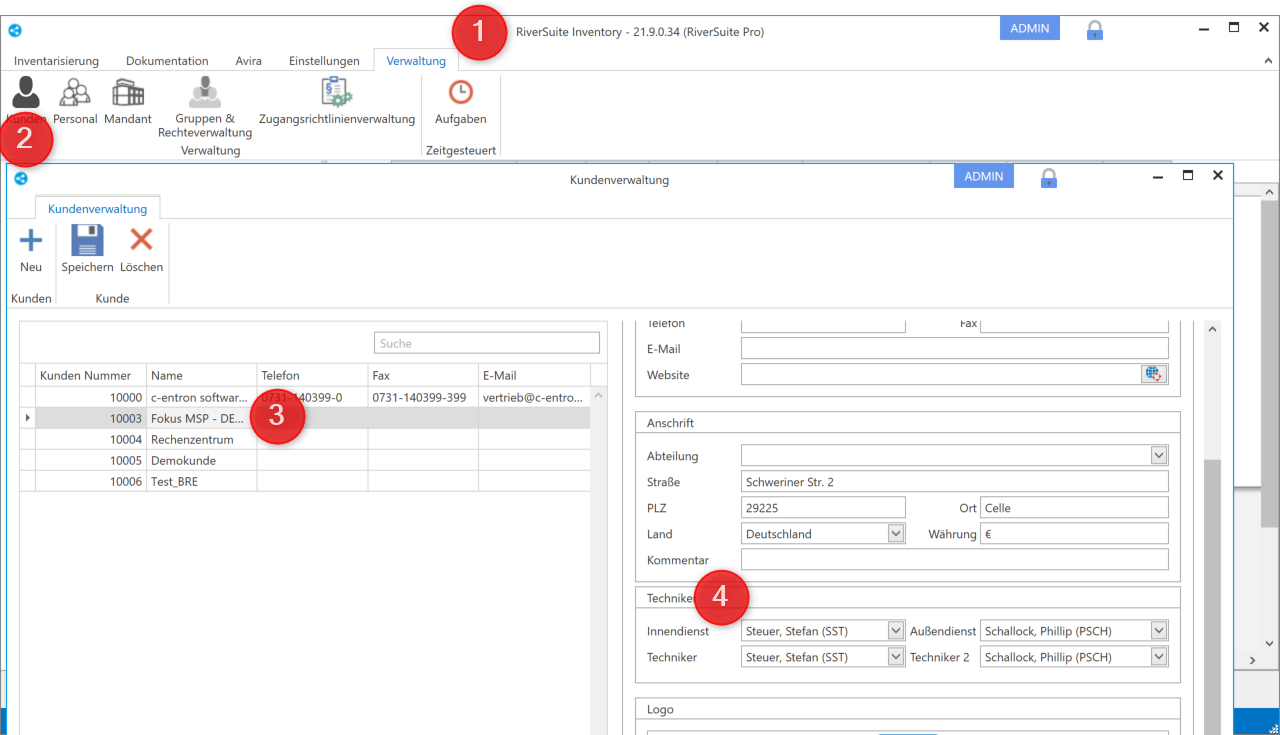Sort by the Telefon column header
The image size is (1280, 735).
[313, 375]
